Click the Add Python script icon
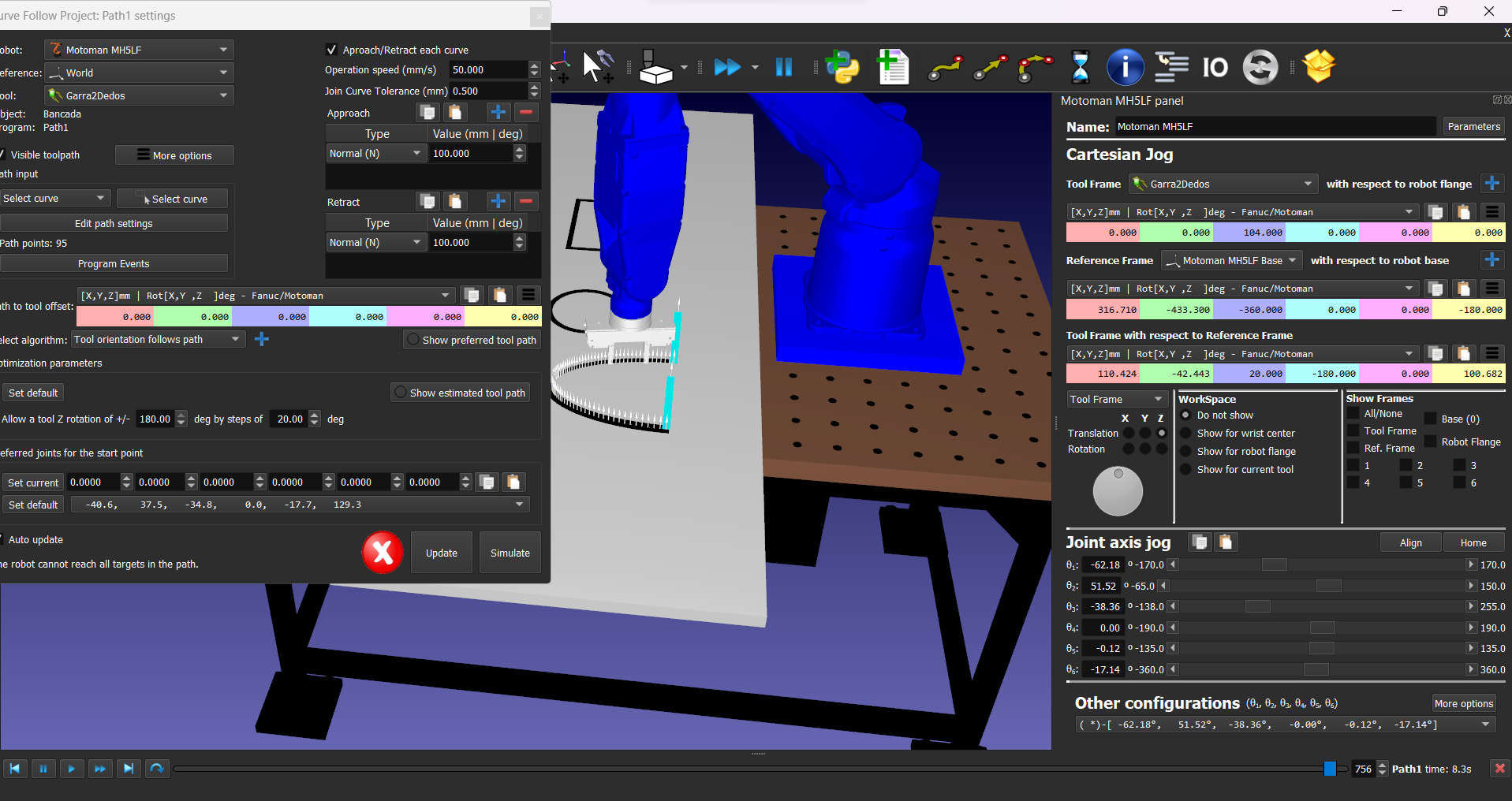The width and height of the screenshot is (1512, 801). point(842,67)
